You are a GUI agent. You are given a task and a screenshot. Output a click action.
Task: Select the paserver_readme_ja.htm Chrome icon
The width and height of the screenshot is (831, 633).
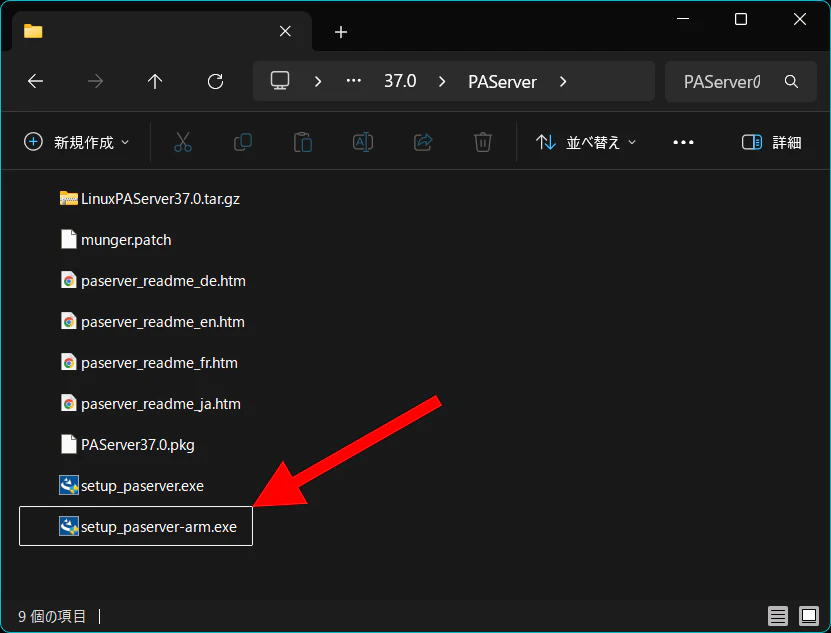(x=68, y=403)
